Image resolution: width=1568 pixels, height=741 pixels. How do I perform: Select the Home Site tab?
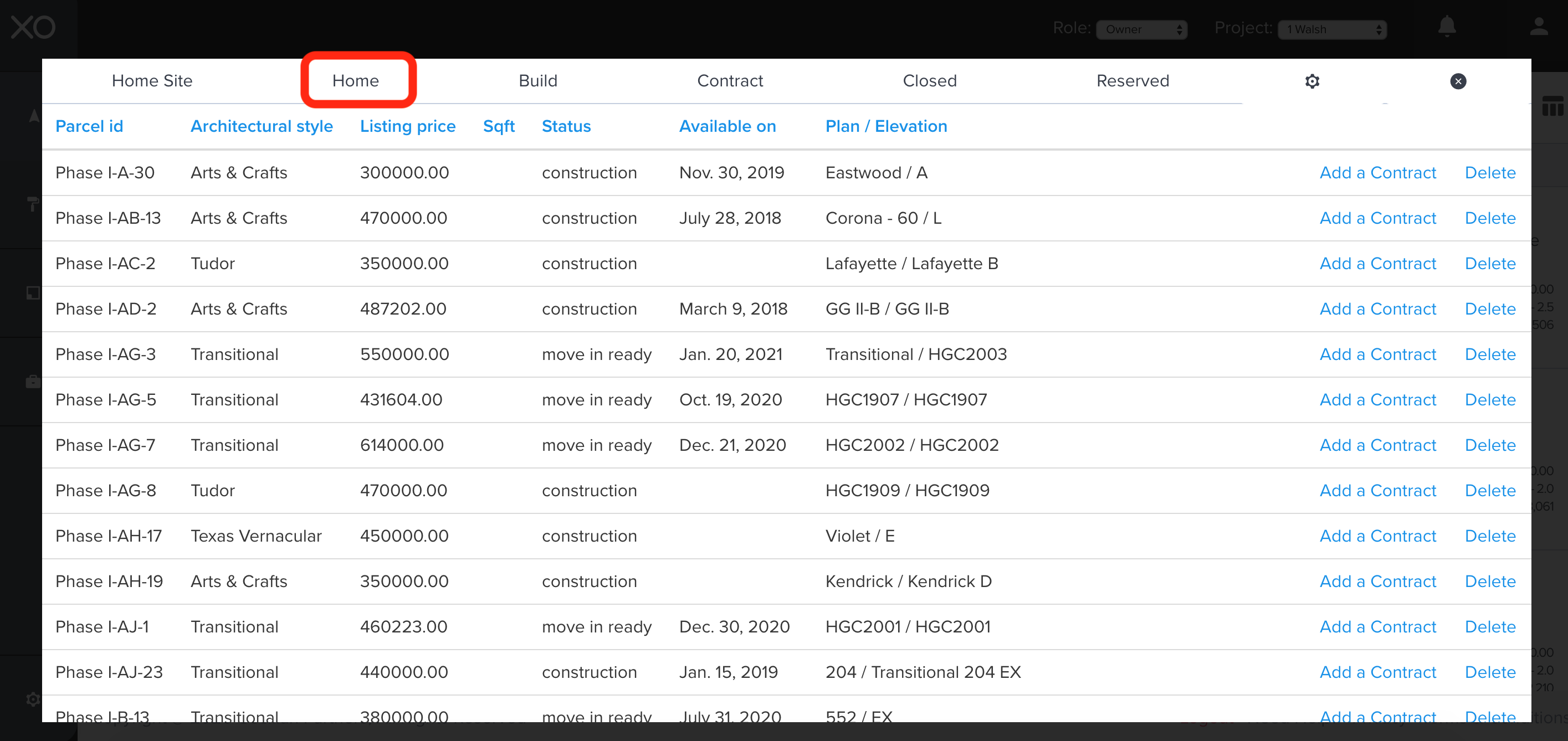[152, 81]
